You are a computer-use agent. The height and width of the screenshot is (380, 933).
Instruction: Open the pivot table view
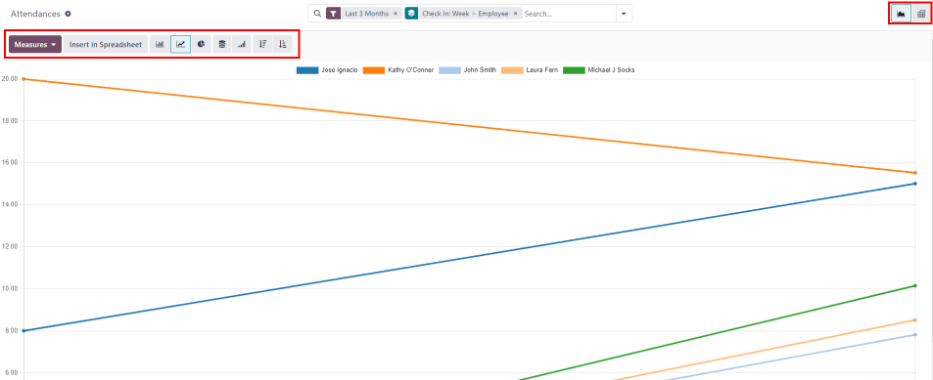921,14
